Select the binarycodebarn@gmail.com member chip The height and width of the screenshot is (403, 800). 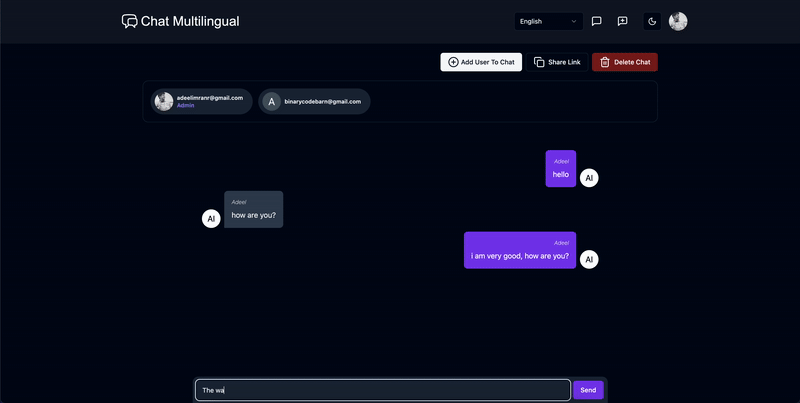click(314, 102)
